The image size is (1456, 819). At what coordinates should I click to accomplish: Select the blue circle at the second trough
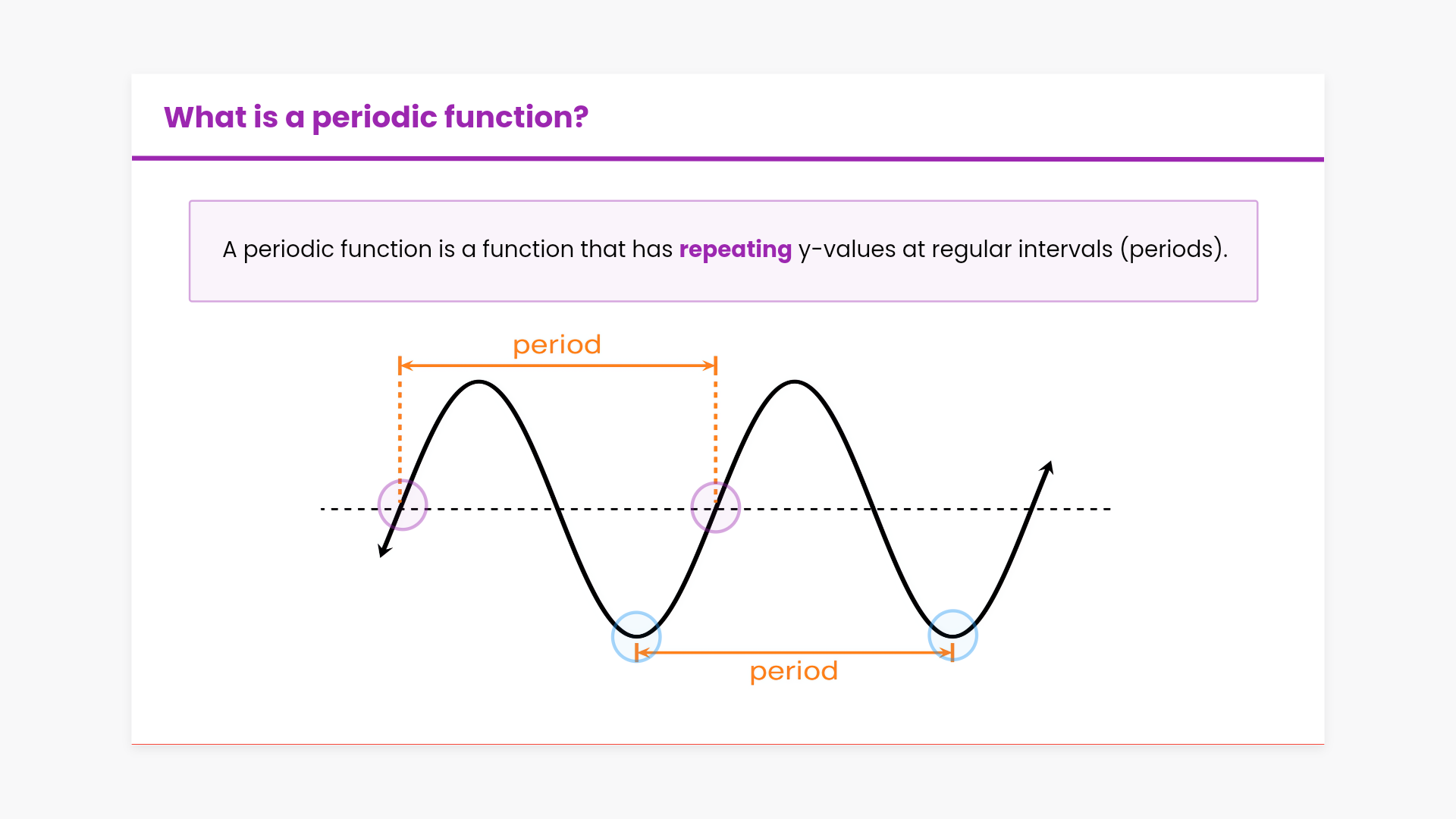tap(952, 635)
